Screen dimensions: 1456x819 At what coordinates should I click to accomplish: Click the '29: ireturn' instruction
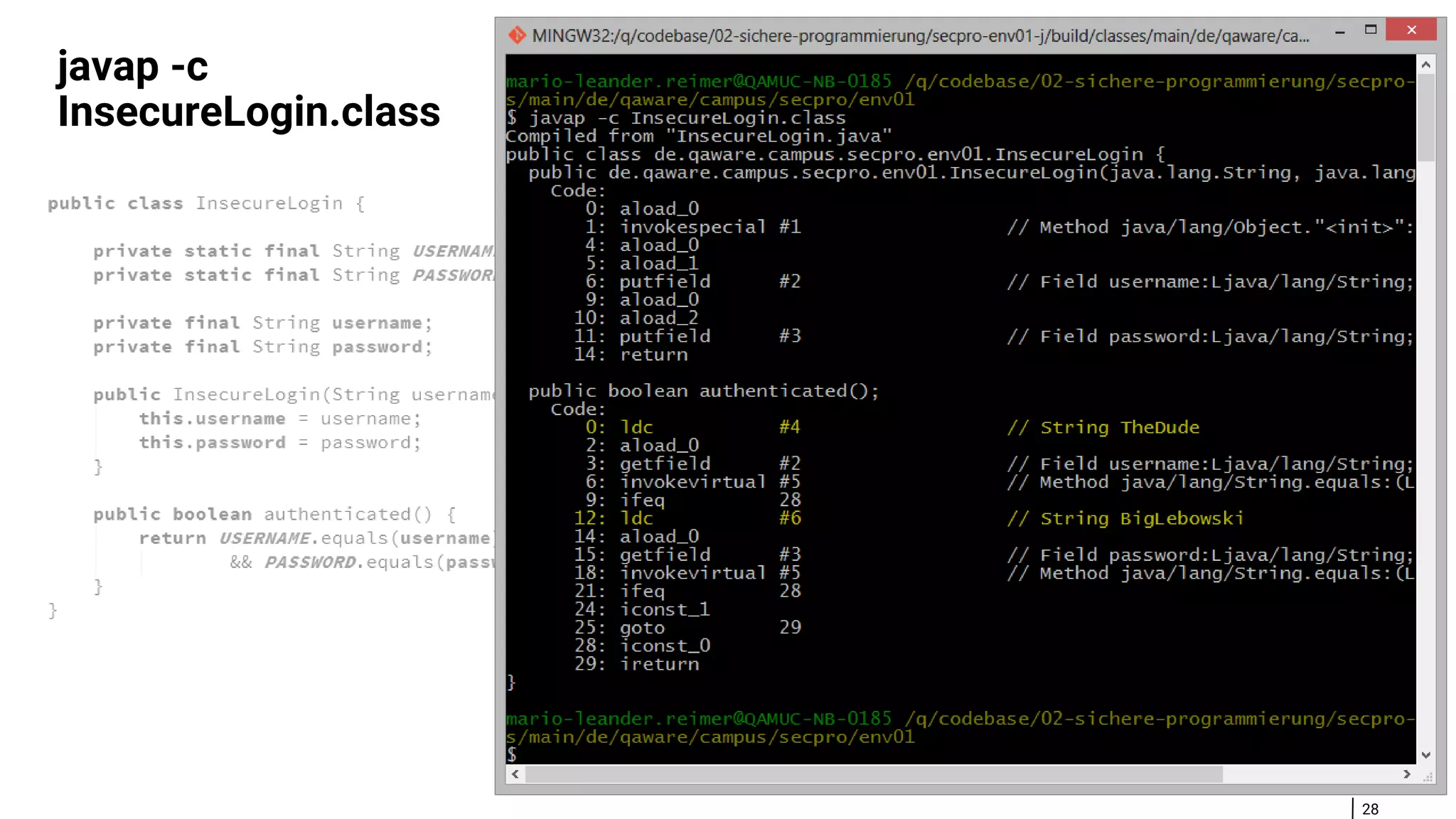click(637, 664)
